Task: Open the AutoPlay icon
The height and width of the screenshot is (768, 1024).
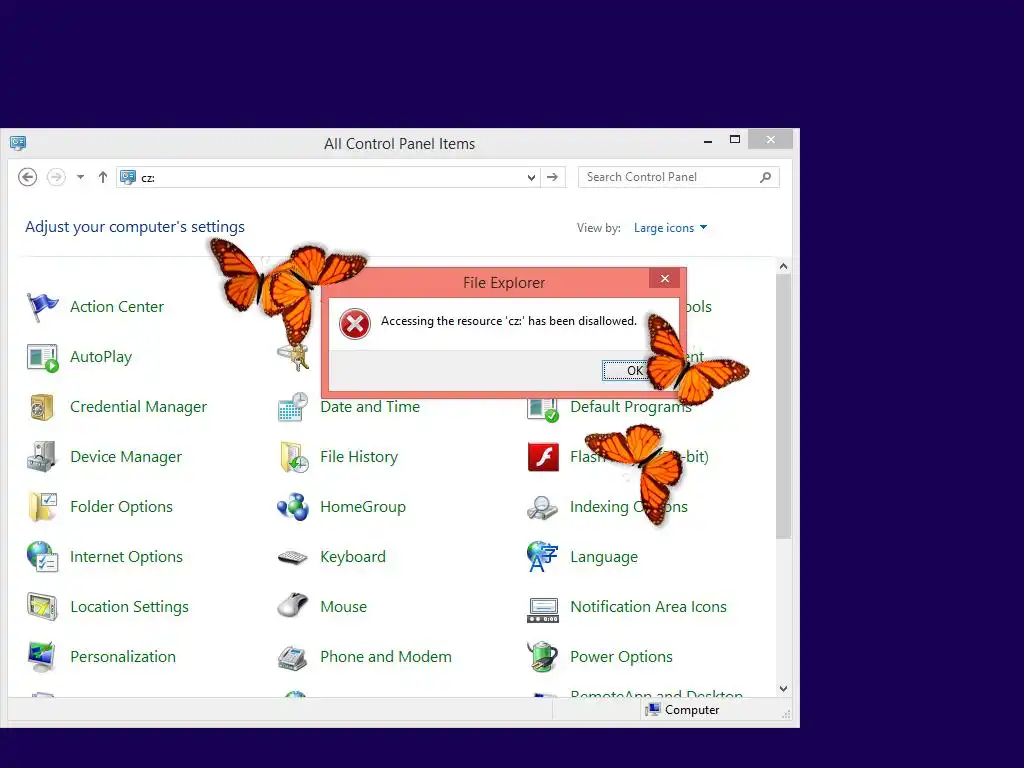Action: click(42, 357)
